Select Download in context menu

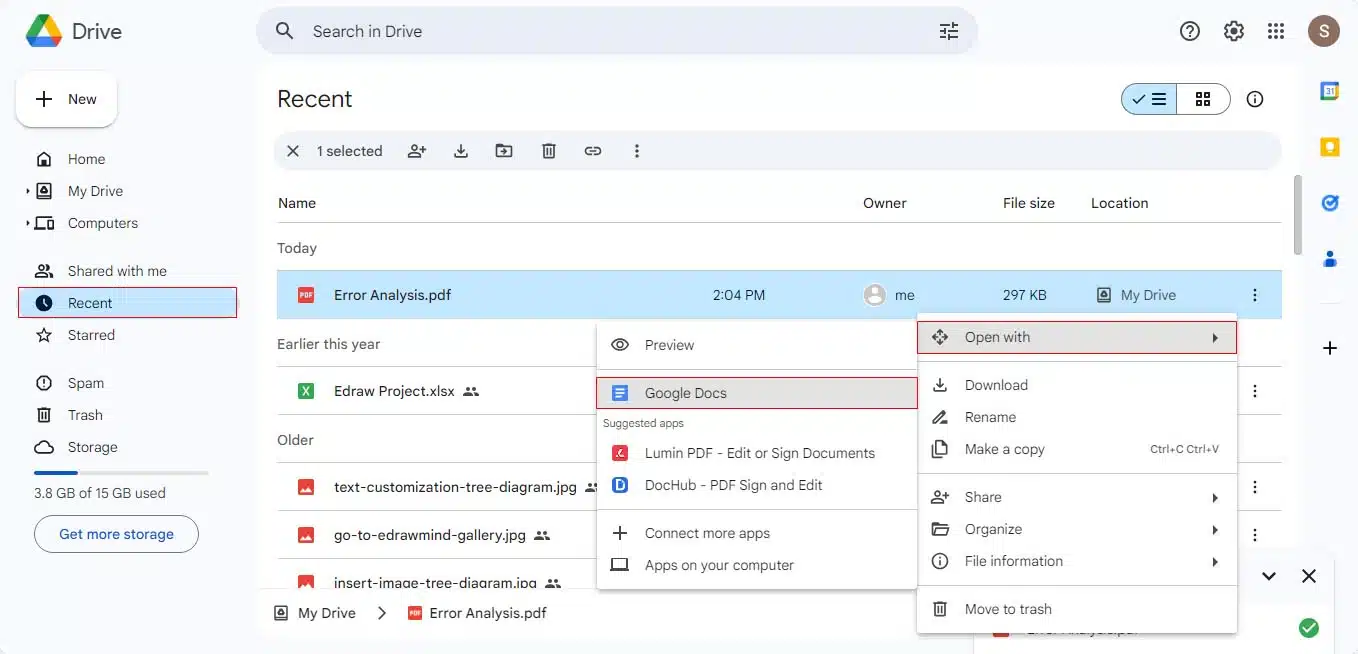1077,385
